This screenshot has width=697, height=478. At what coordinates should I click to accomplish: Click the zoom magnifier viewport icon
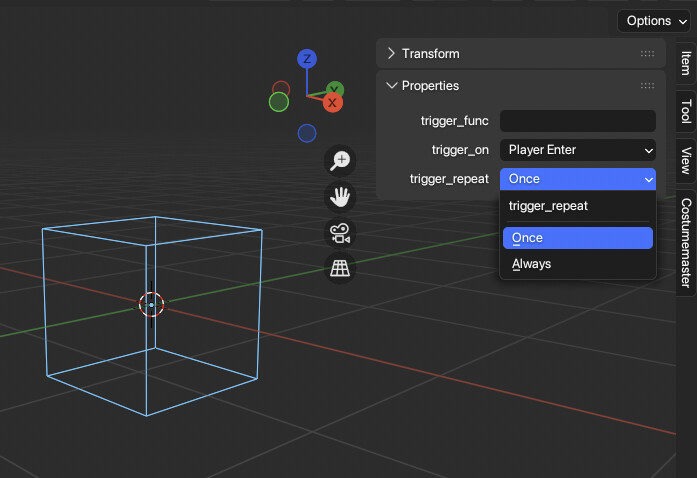tap(341, 160)
